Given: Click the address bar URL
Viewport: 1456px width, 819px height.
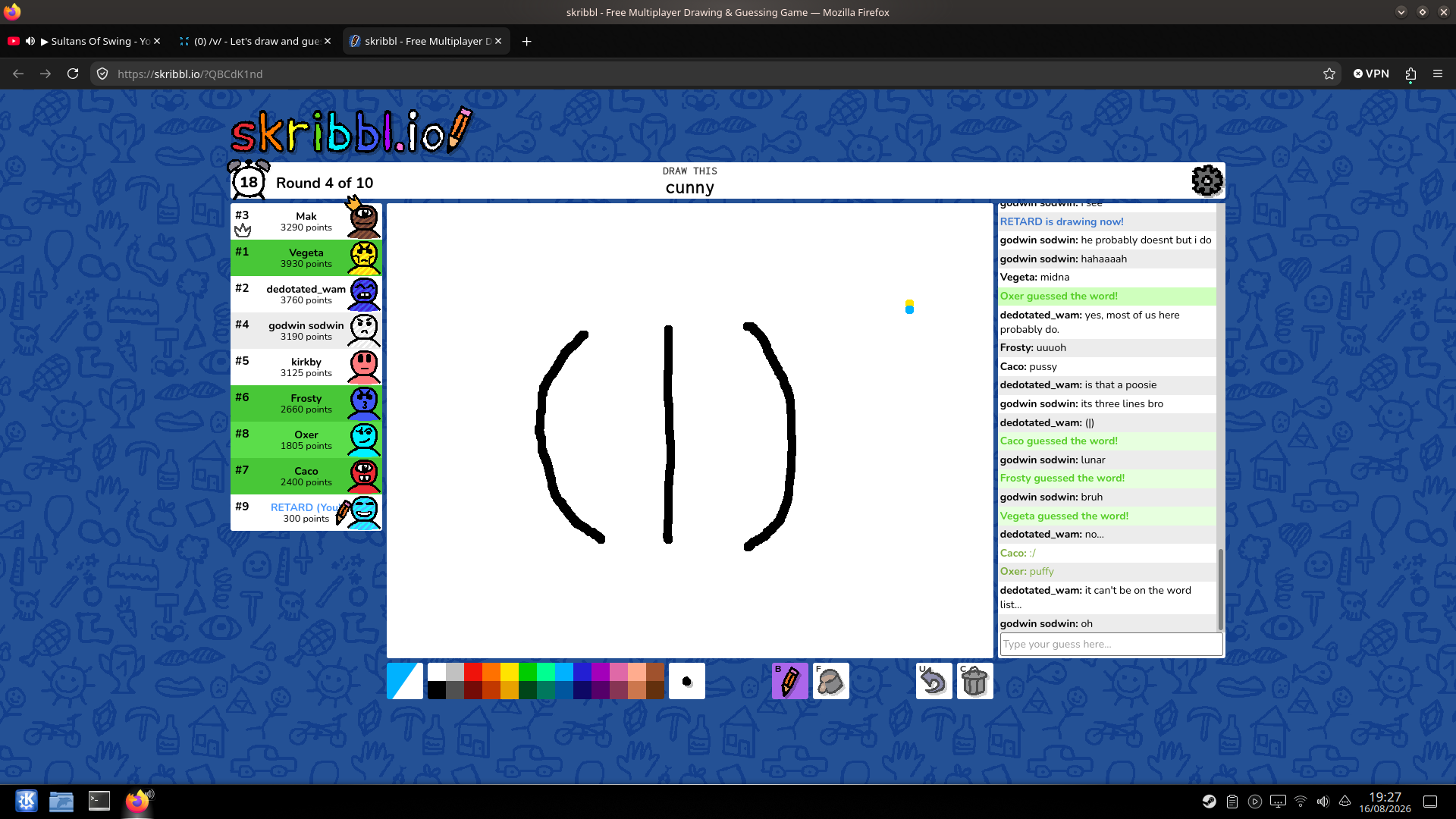Looking at the screenshot, I should 190,74.
